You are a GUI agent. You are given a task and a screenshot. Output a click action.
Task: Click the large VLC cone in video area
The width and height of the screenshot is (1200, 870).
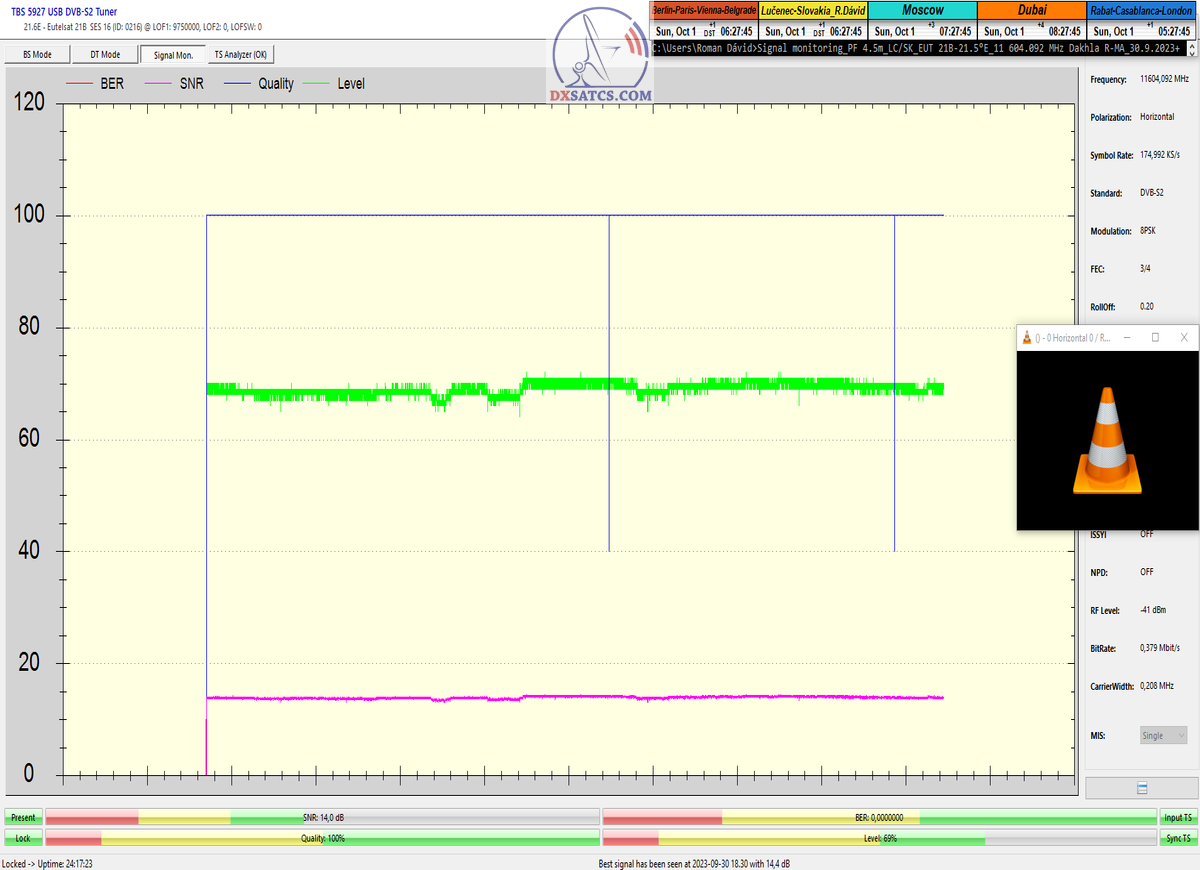pyautogui.click(x=1107, y=440)
